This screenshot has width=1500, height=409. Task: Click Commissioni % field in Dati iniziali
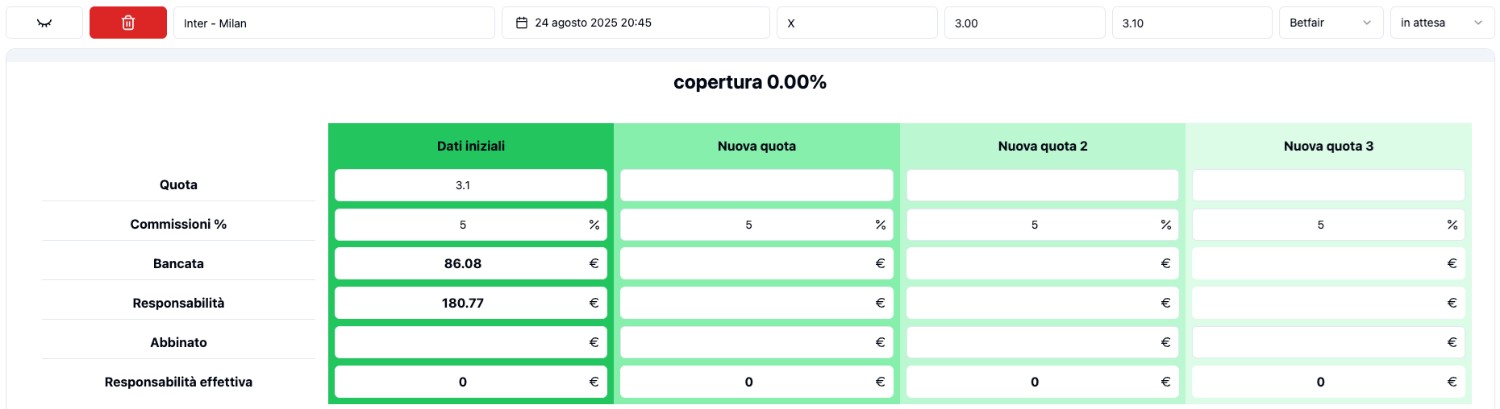pos(471,225)
